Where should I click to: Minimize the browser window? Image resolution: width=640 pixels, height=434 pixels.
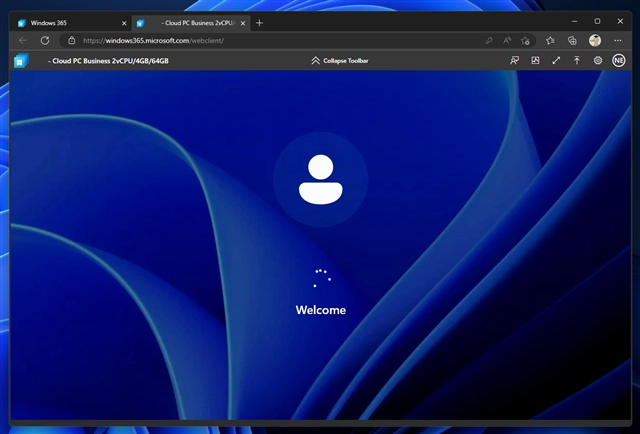pos(574,21)
